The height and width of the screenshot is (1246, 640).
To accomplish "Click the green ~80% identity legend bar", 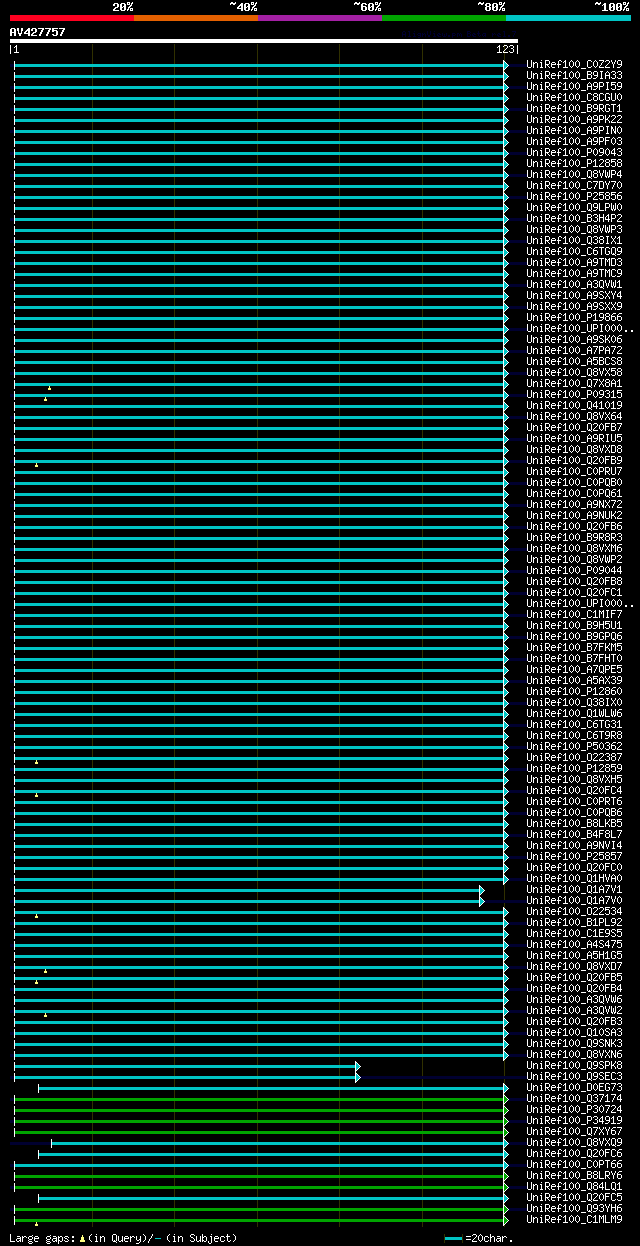I will pos(443,17).
